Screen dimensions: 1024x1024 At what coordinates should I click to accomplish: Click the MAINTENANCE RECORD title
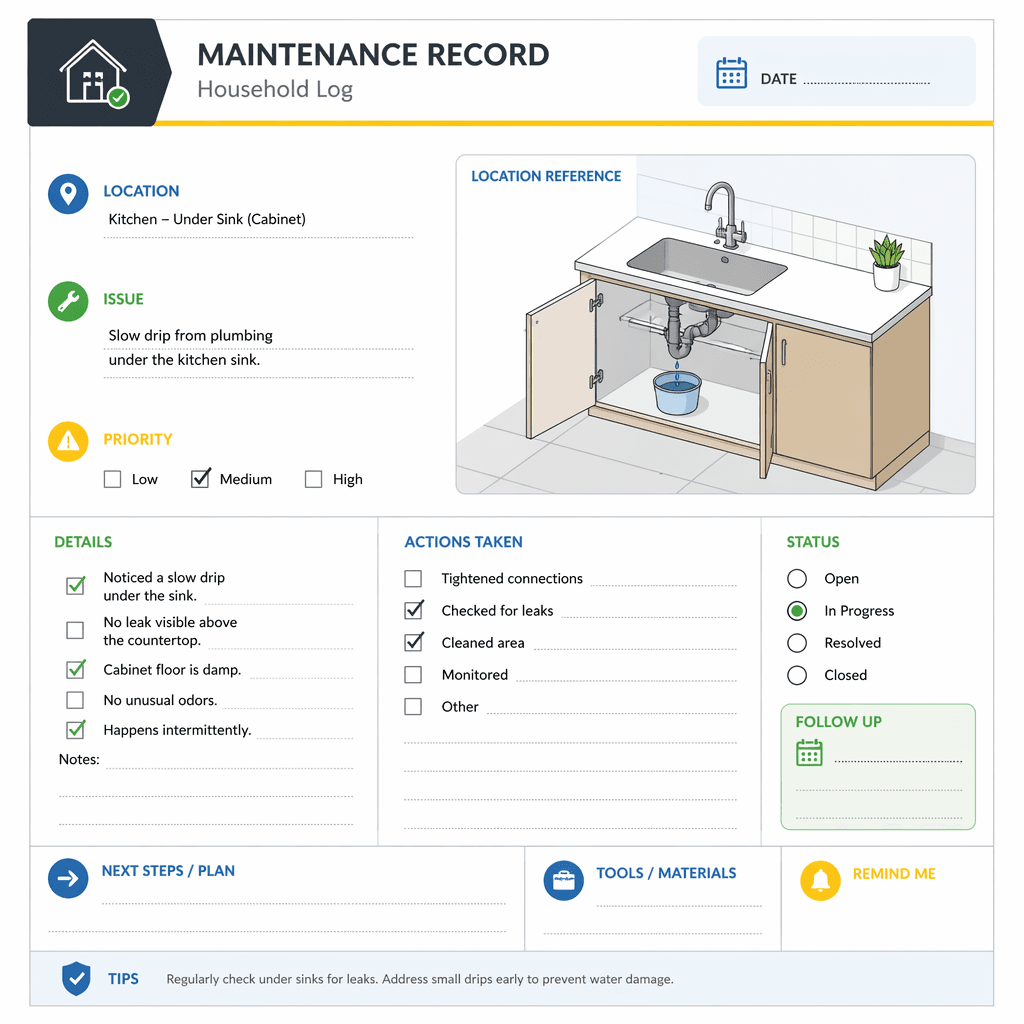pyautogui.click(x=374, y=55)
